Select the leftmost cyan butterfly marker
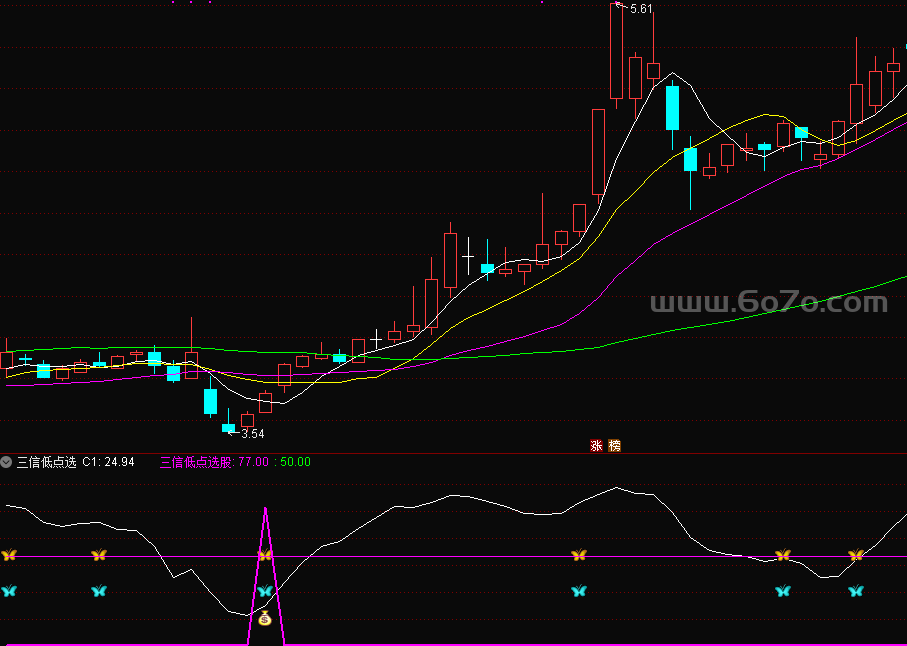The image size is (907, 646). coord(10,591)
